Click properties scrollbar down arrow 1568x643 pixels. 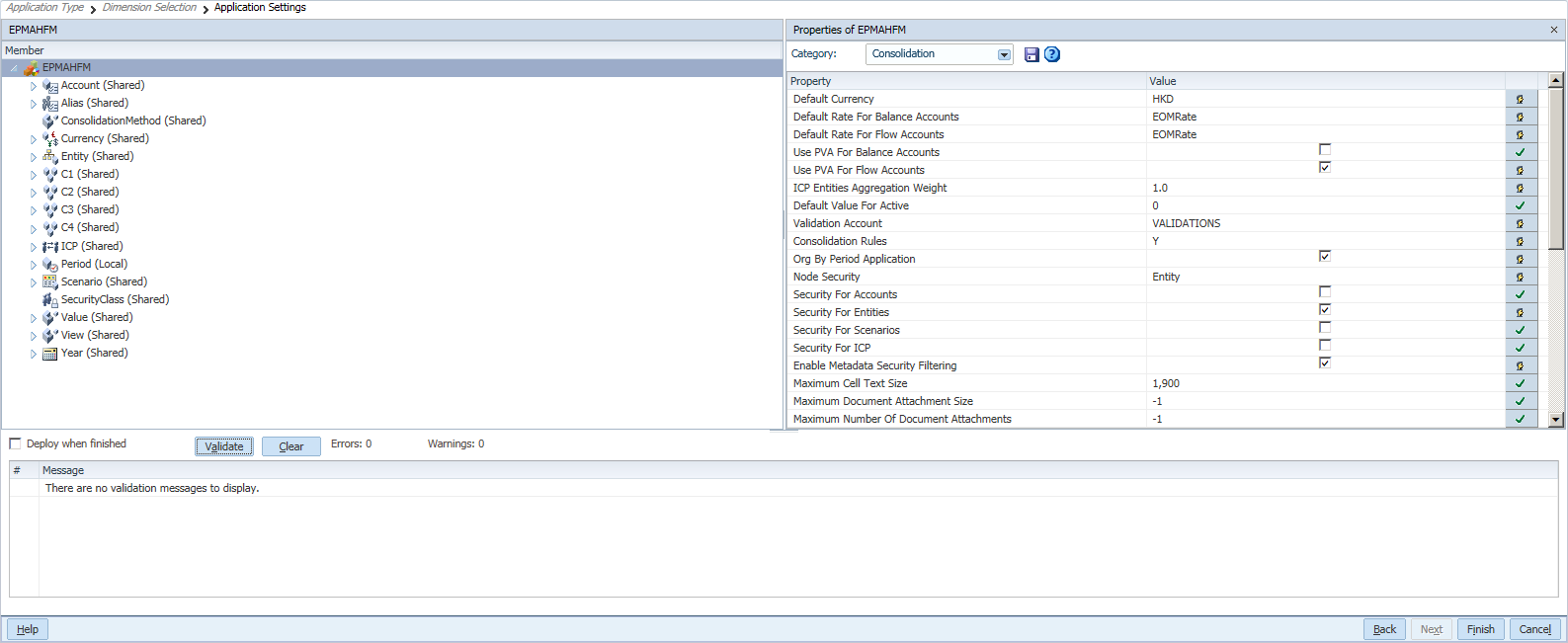(1556, 420)
